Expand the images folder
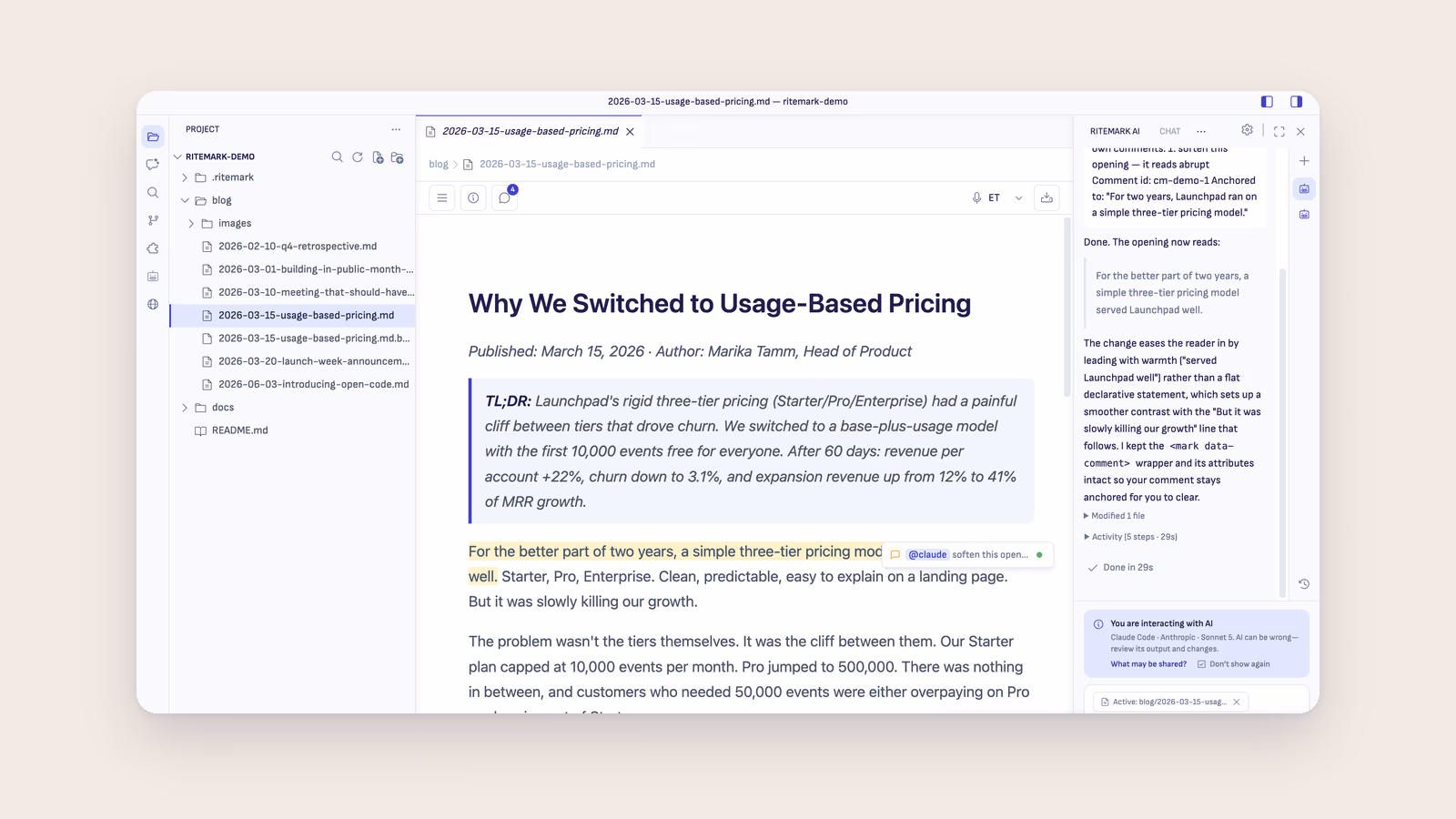The image size is (1456, 819). click(191, 223)
